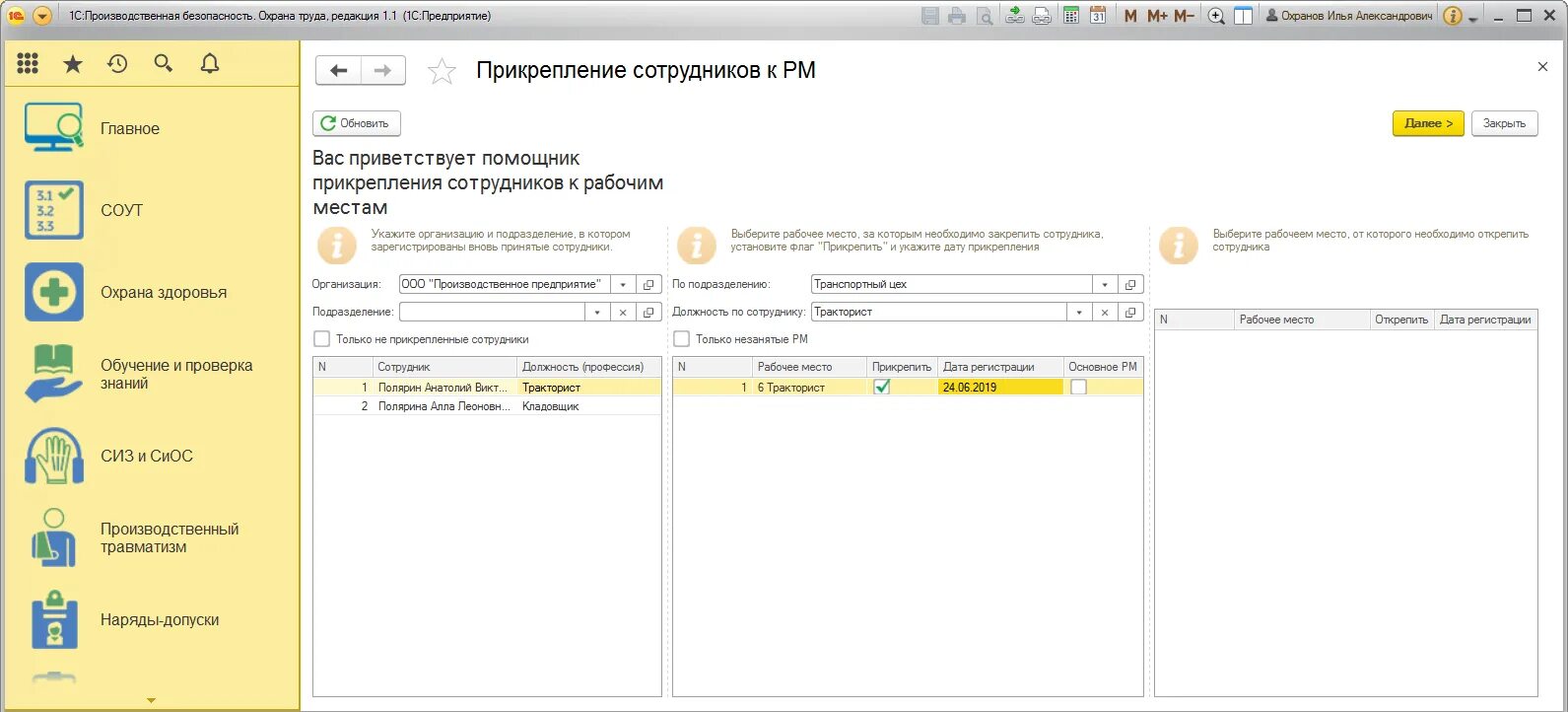Click the get link icon
The image size is (1568, 712).
tap(1015, 16)
